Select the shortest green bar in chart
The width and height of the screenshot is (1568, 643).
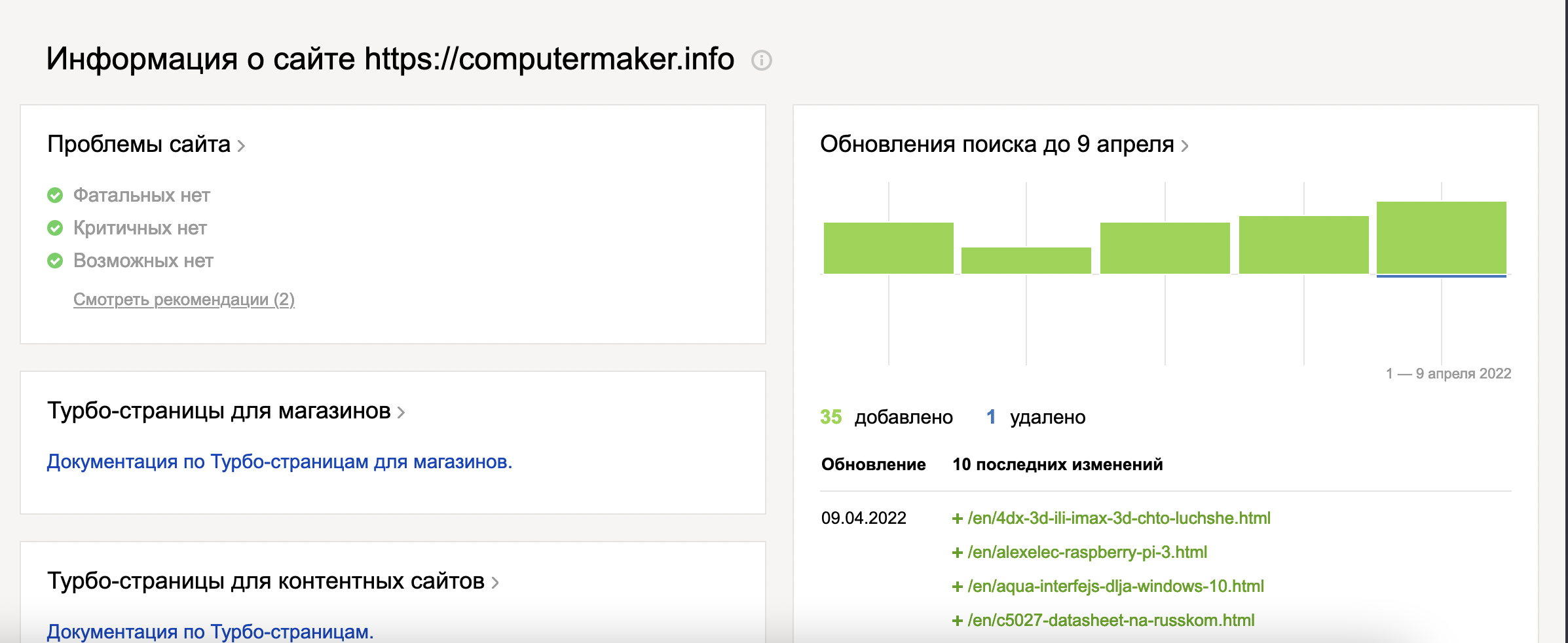[1026, 260]
